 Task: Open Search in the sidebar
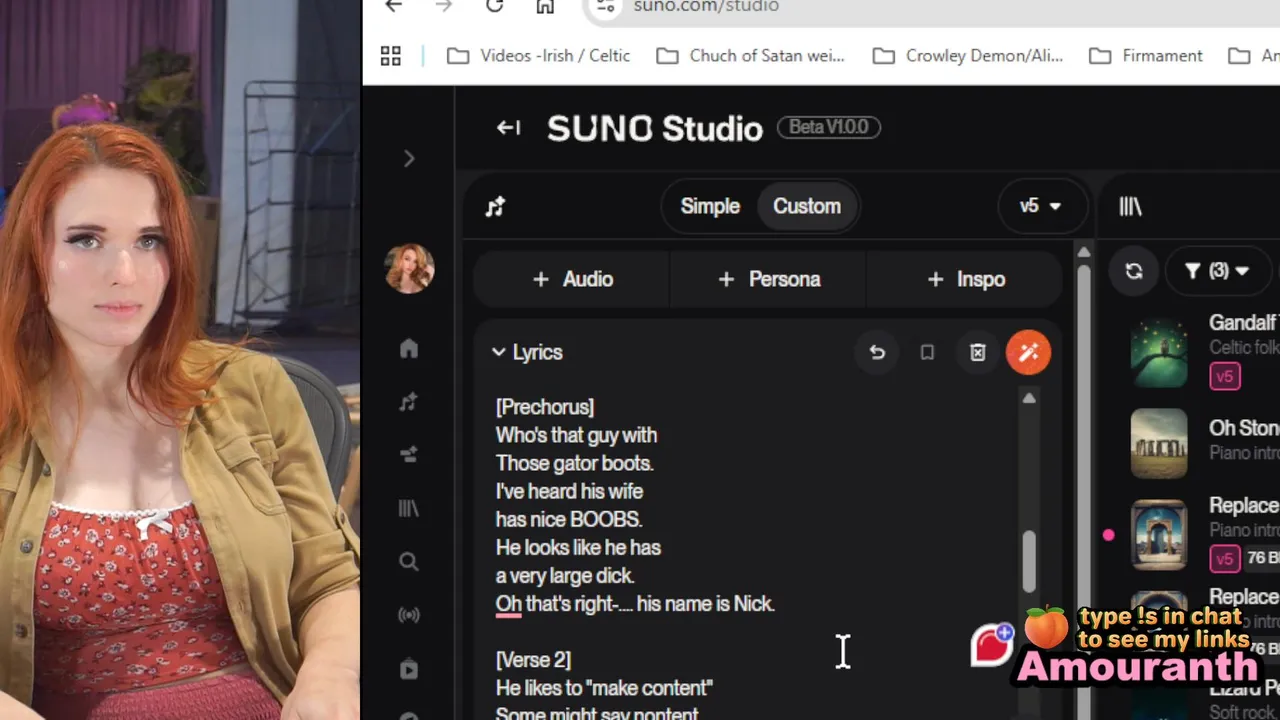pyautogui.click(x=408, y=562)
